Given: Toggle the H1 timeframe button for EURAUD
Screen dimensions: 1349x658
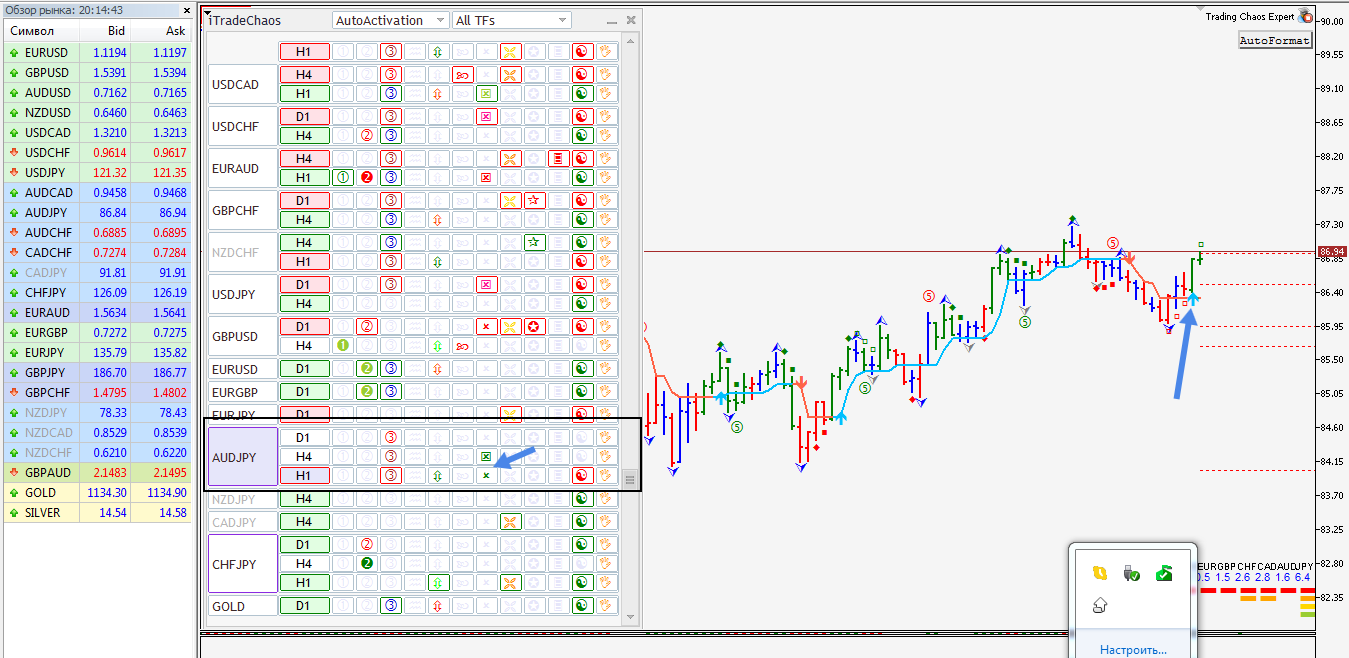Looking at the screenshot, I should point(304,178).
